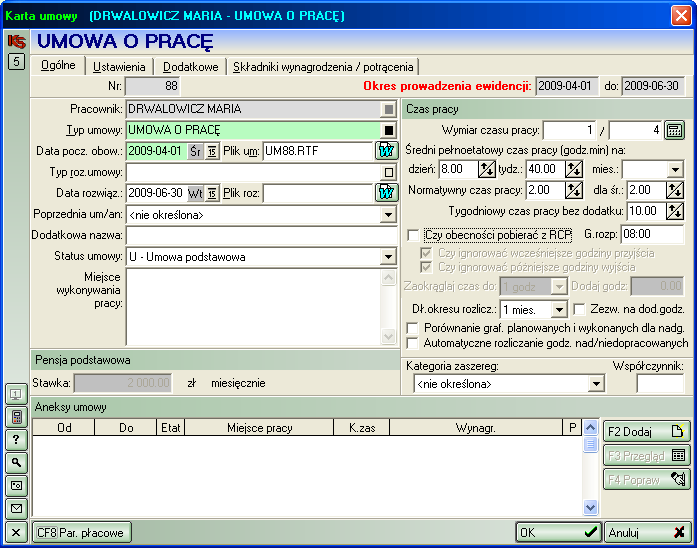Open Składniki wynagrodzenia / potrącenia tab

pyautogui.click(x=323, y=67)
